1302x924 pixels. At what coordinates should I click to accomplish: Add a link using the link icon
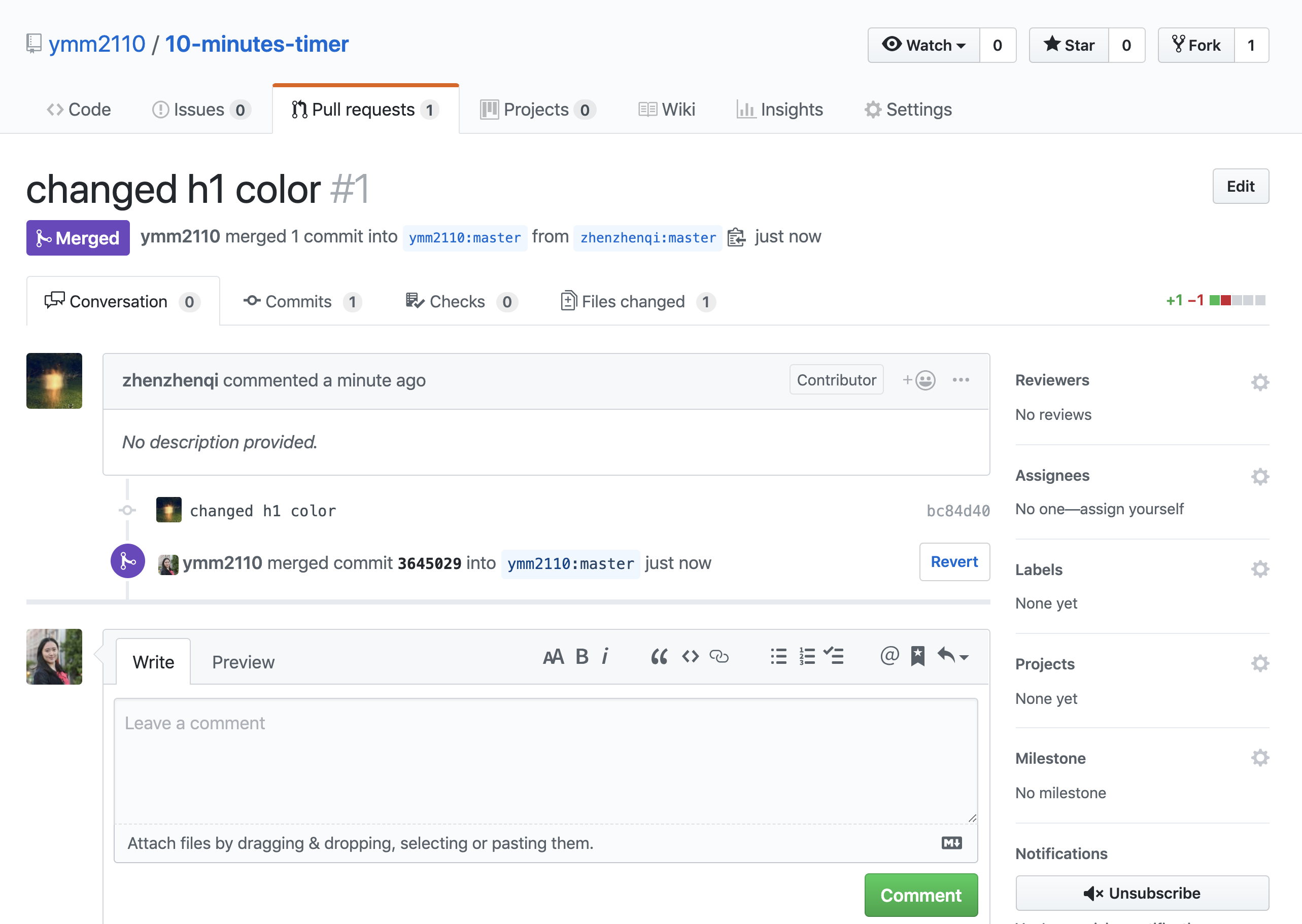pos(719,657)
